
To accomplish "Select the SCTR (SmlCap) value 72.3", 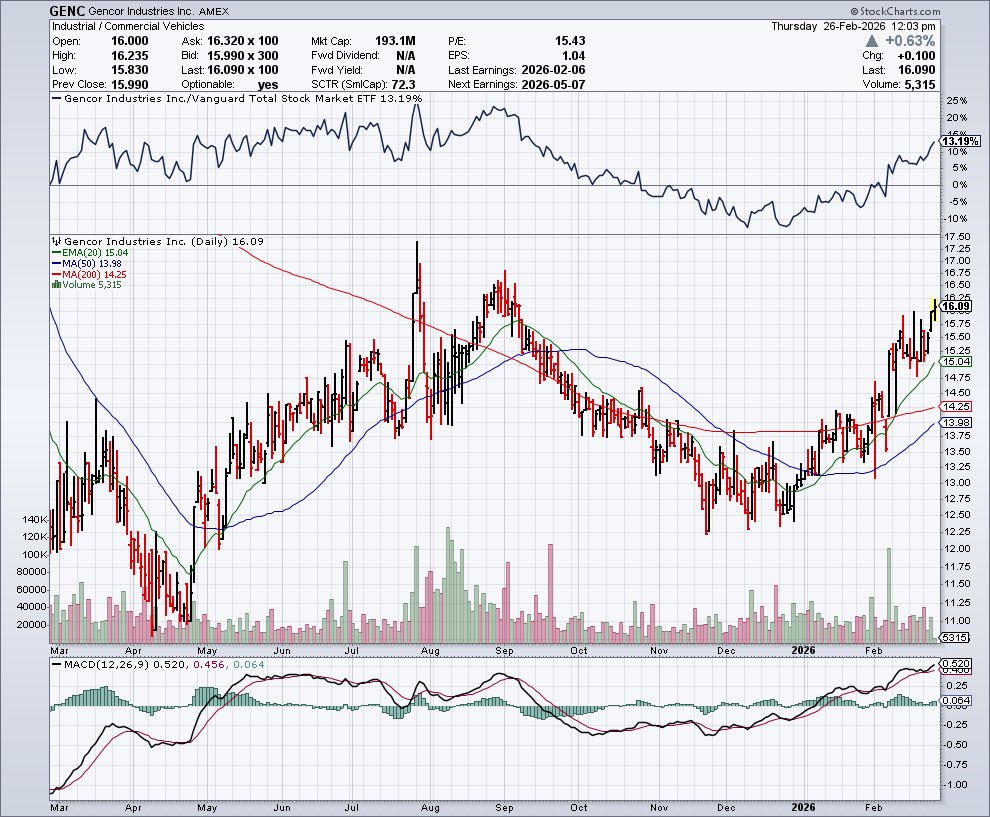I will 403,85.
